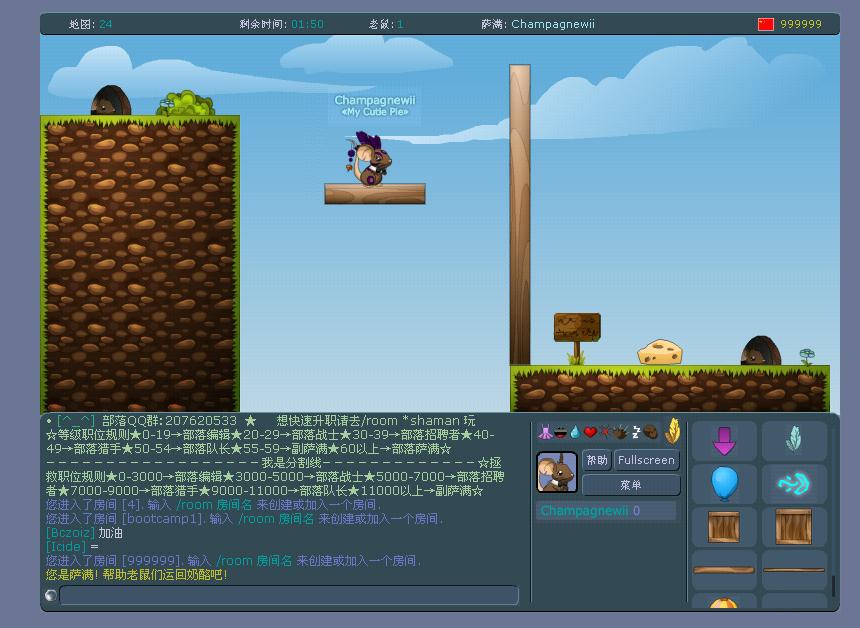Click the tall vertical wooden pole
Image resolution: width=860 pixels, height=628 pixels.
[x=520, y=214]
